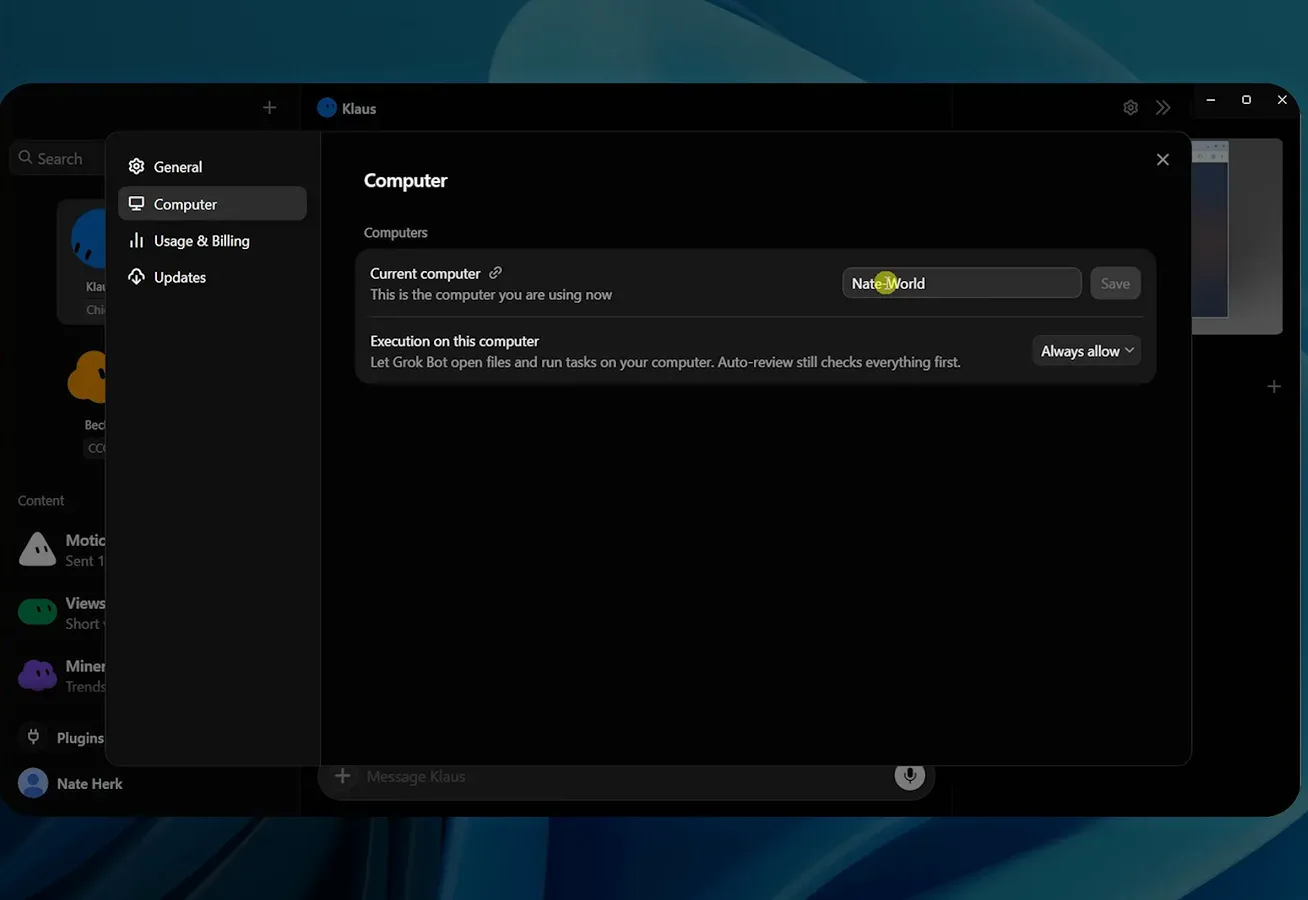Collapse the side panel with double chevron icon

tap(1163, 108)
